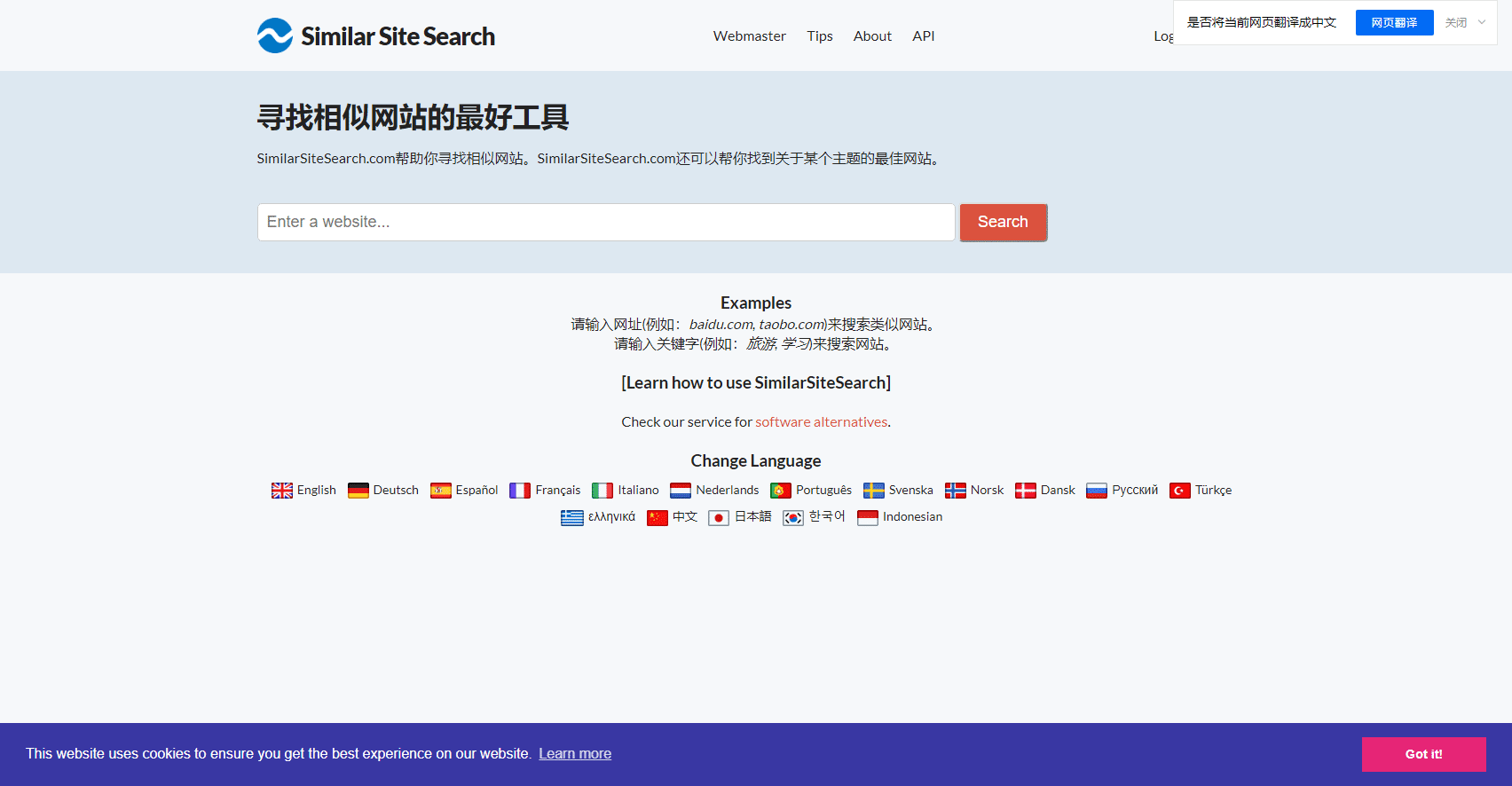Viewport: 1512px width, 786px height.
Task: Go to the About page
Action: tap(872, 36)
